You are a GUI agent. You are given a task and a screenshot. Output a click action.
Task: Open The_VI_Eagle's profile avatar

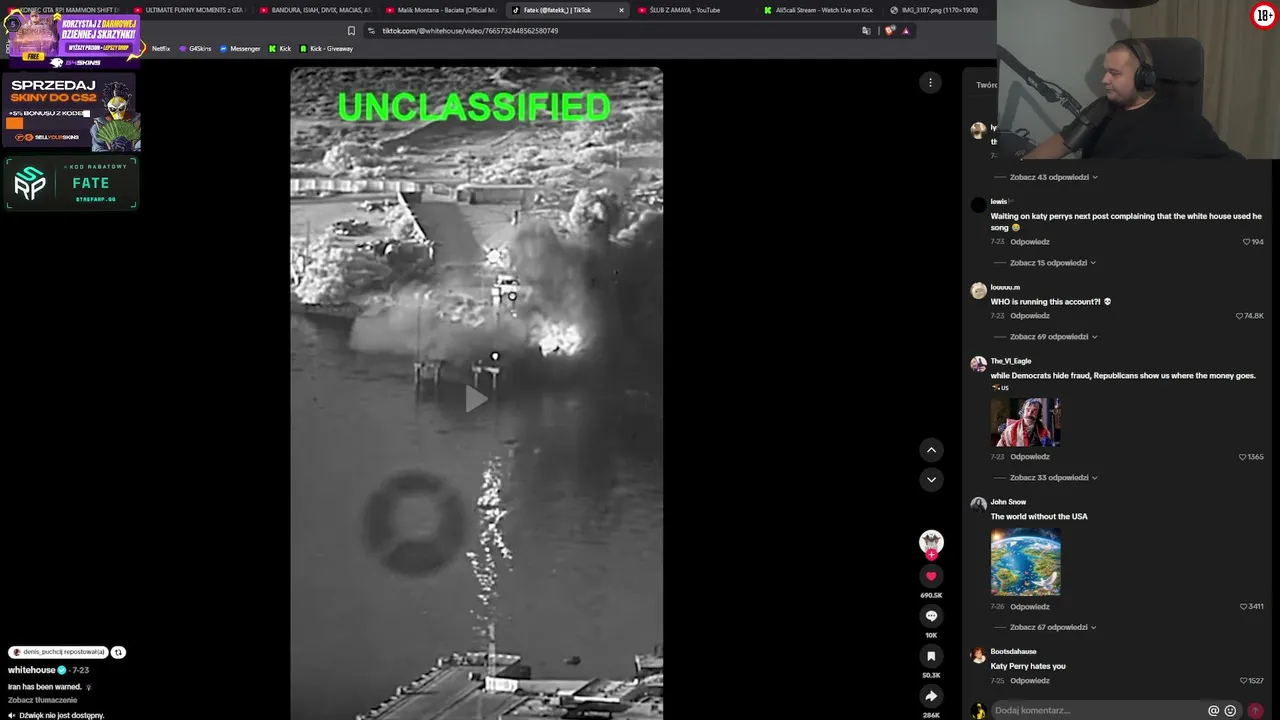pyautogui.click(x=978, y=365)
